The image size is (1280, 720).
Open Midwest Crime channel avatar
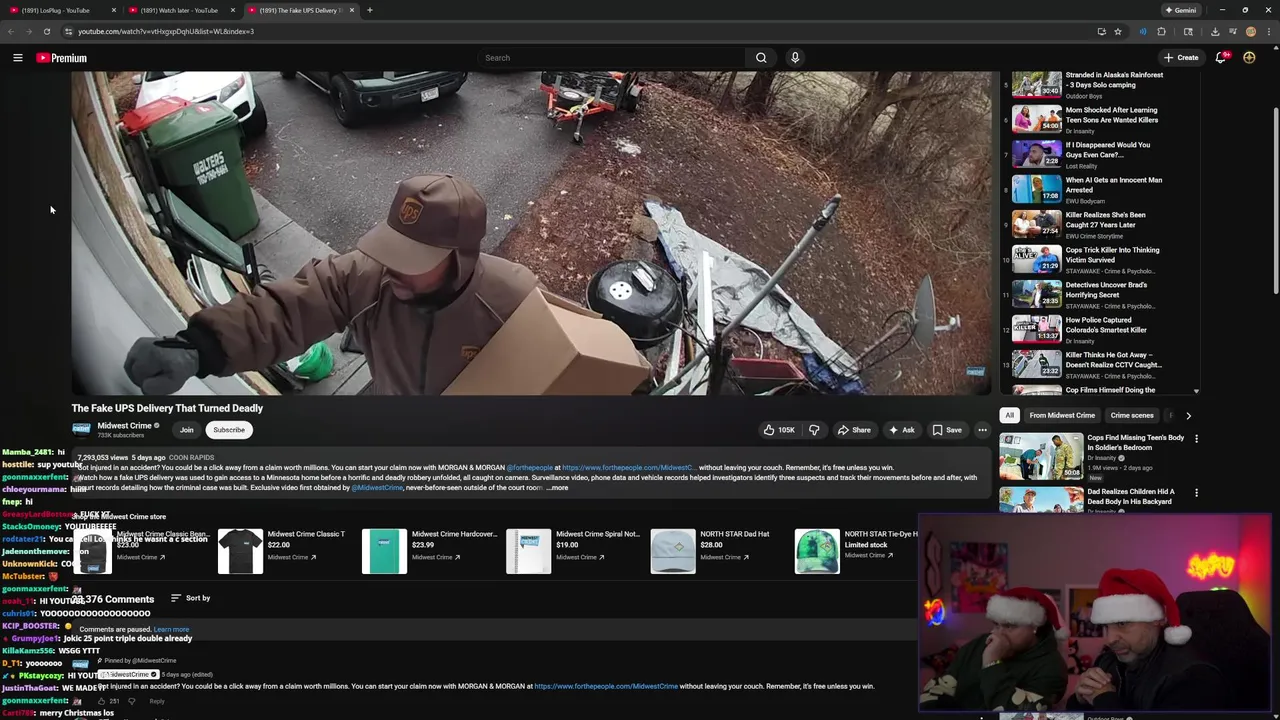[81, 429]
